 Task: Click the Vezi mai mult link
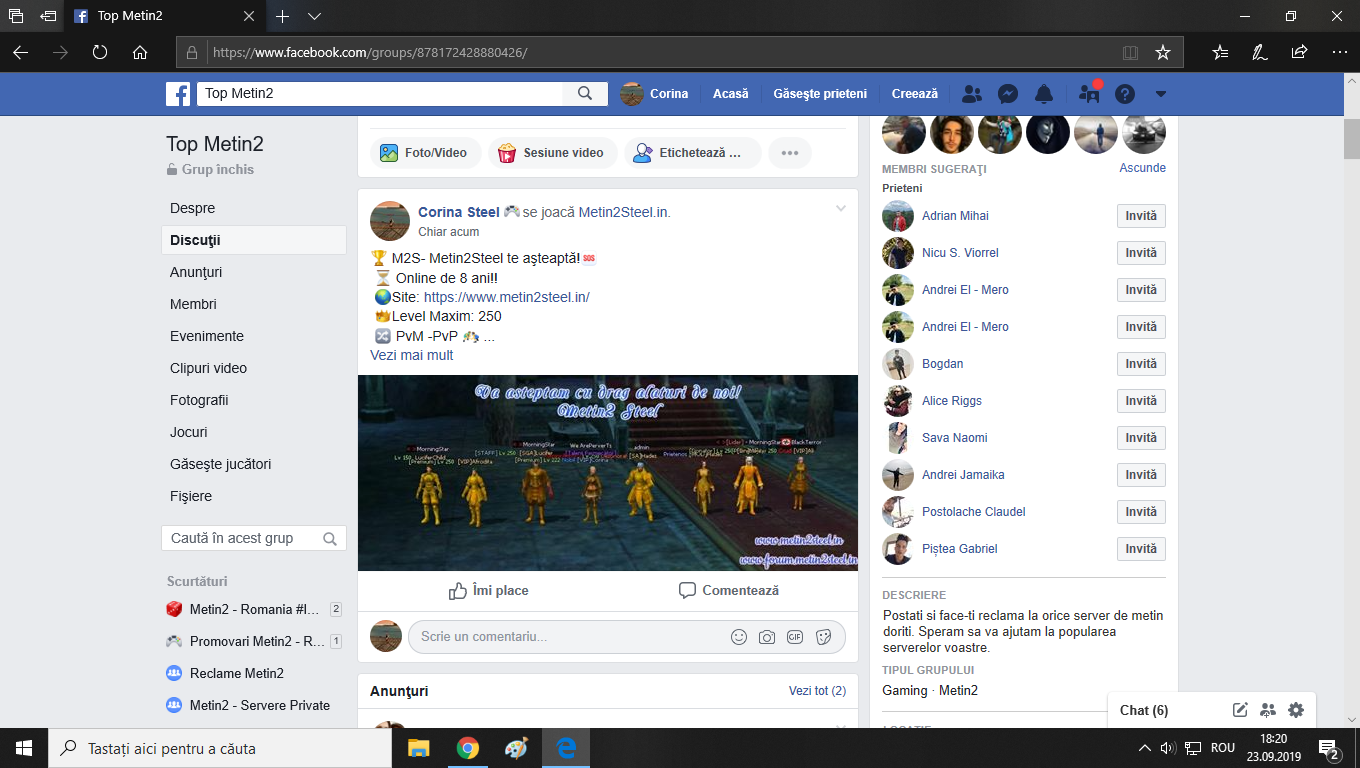point(412,355)
